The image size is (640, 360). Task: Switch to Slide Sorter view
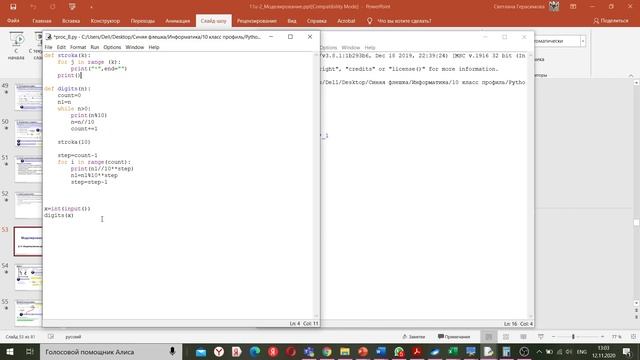pos(506,337)
